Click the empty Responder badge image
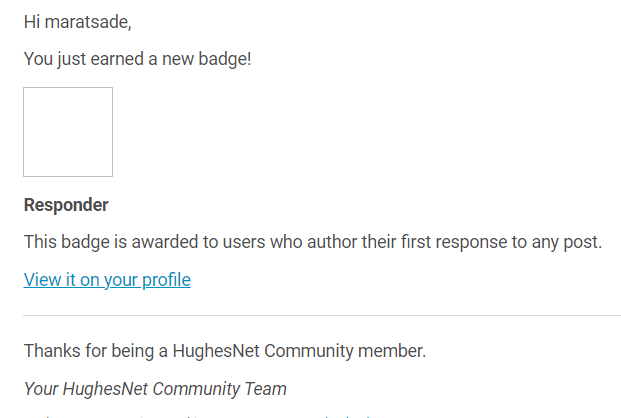The image size is (621, 418). coord(68,132)
